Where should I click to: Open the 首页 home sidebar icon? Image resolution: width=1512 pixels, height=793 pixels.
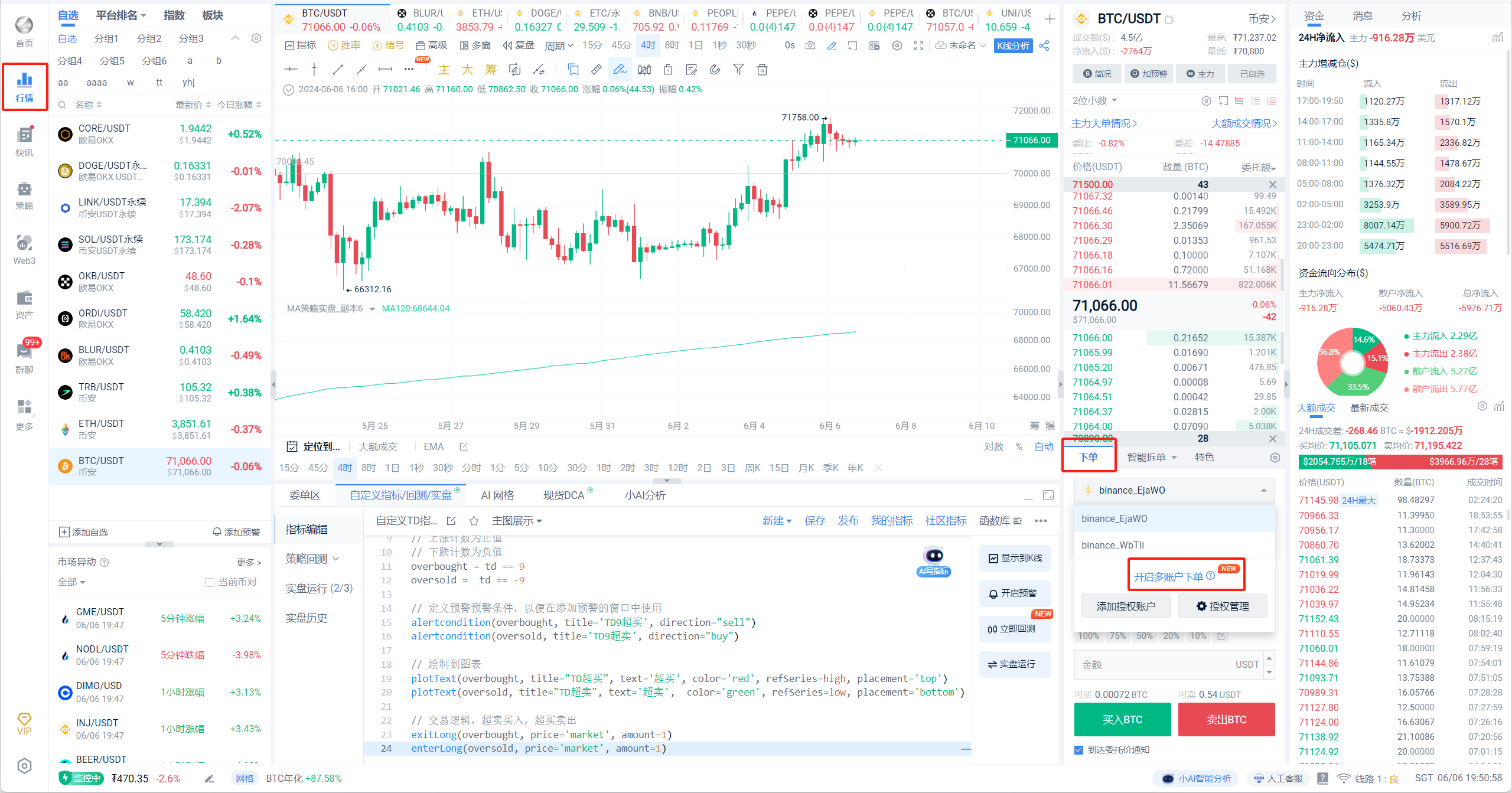(24, 32)
